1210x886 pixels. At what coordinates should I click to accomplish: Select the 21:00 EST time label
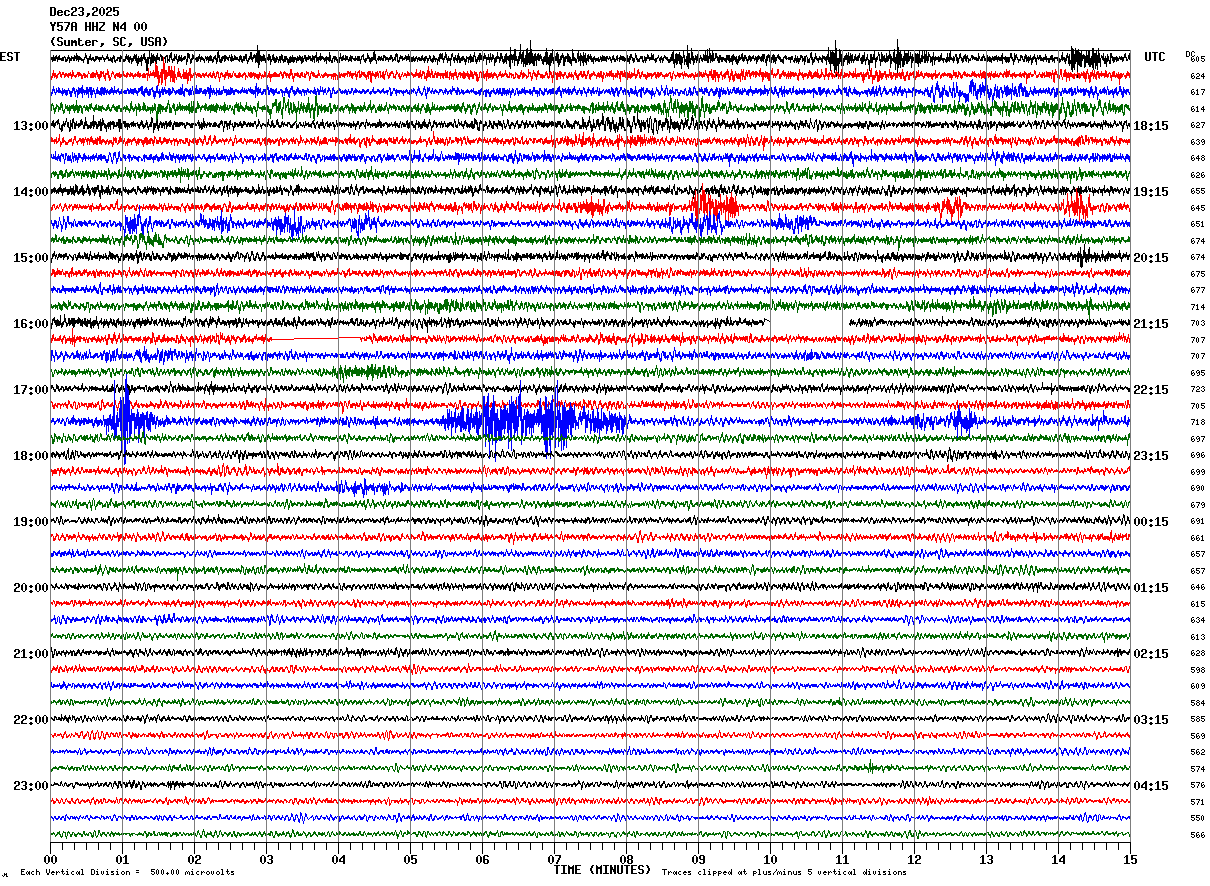coord(31,654)
